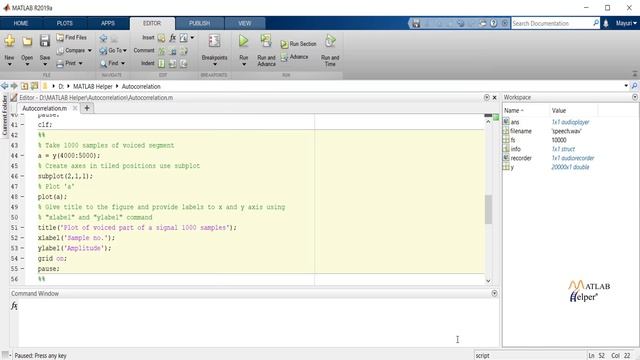Open the Print dropdown
This screenshot has height=360, width=640.
(x=70, y=63)
